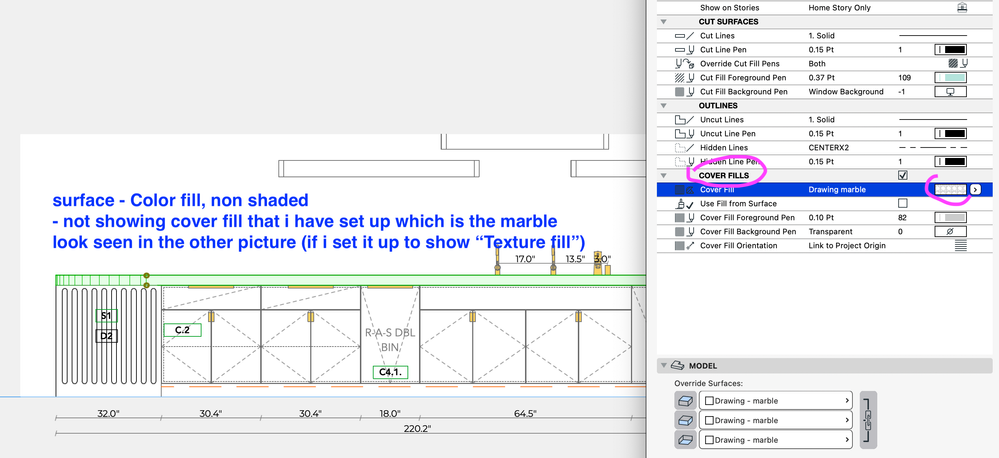The height and width of the screenshot is (458, 999).
Task: Open the Cover Fill arrow popup button
Action: [x=975, y=190]
